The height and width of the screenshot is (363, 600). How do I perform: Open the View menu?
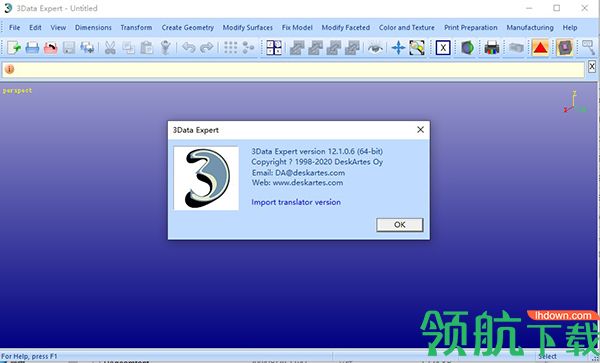tap(58, 28)
